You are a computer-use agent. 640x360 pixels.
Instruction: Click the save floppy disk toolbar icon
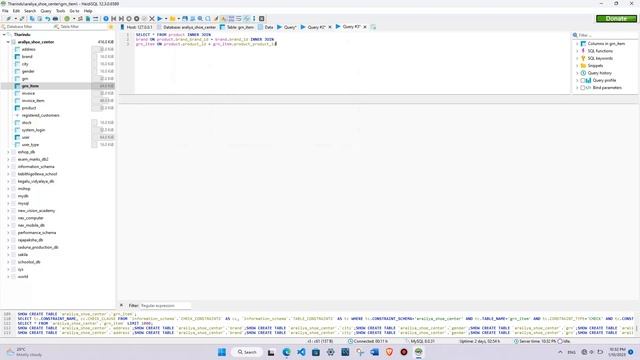coord(185,19)
